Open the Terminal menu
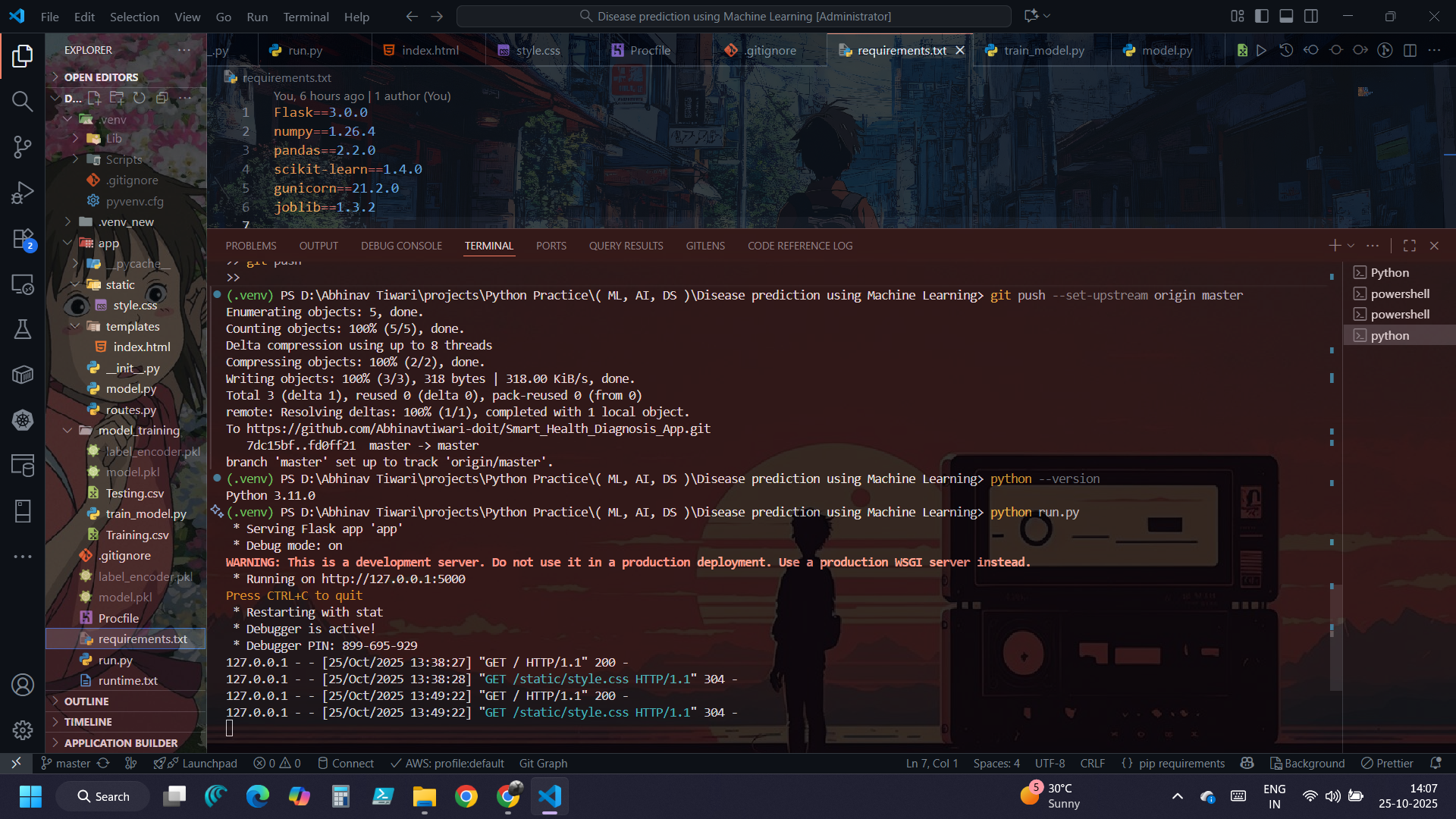This screenshot has height=819, width=1456. [306, 17]
